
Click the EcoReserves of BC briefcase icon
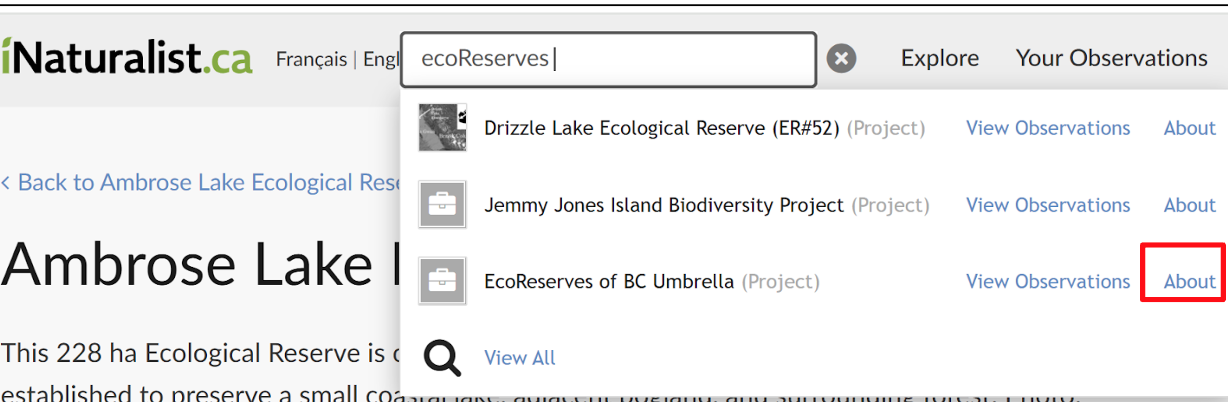[443, 282]
